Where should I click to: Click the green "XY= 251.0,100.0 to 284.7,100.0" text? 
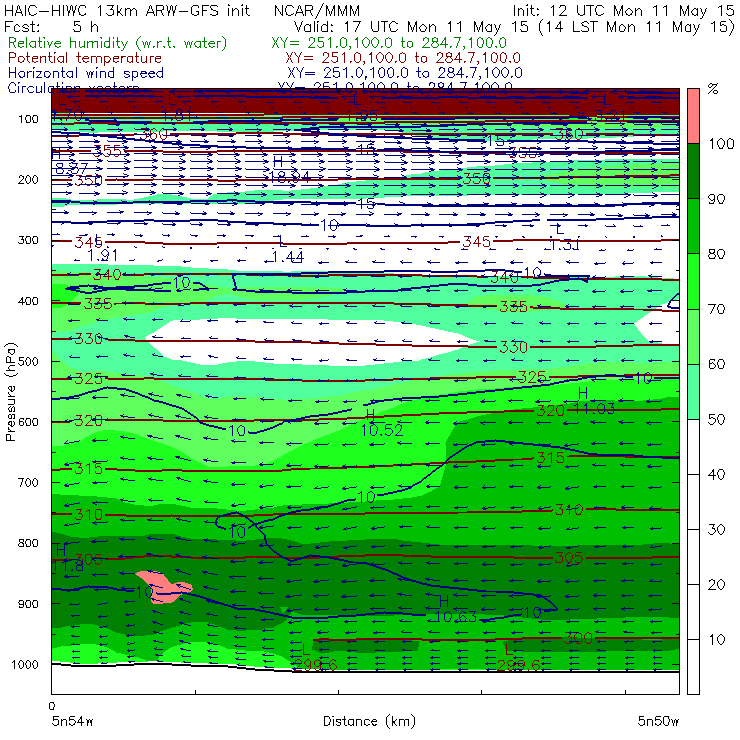(x=389, y=43)
